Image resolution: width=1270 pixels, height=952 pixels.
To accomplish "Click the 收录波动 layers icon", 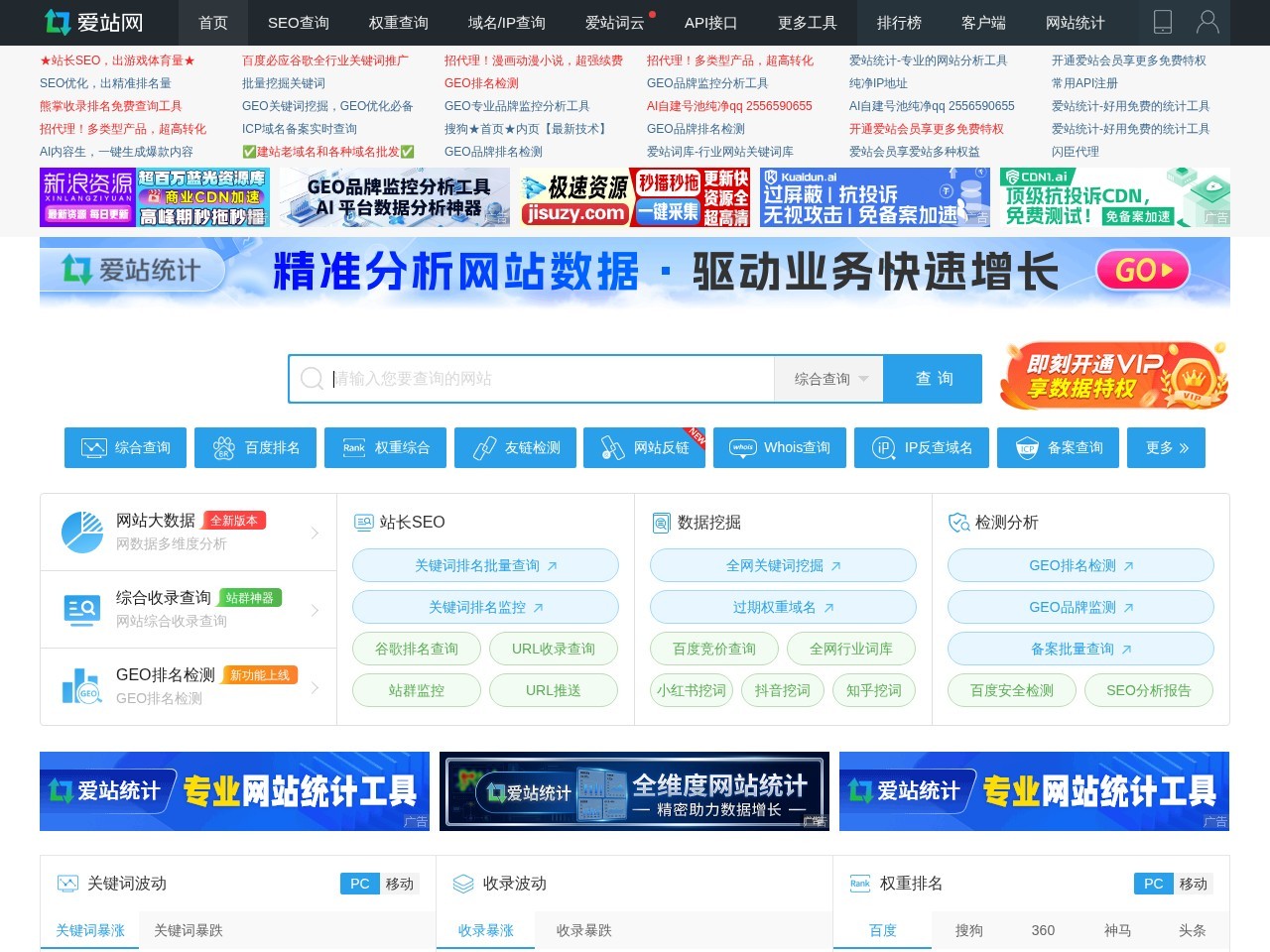I will [x=462, y=883].
